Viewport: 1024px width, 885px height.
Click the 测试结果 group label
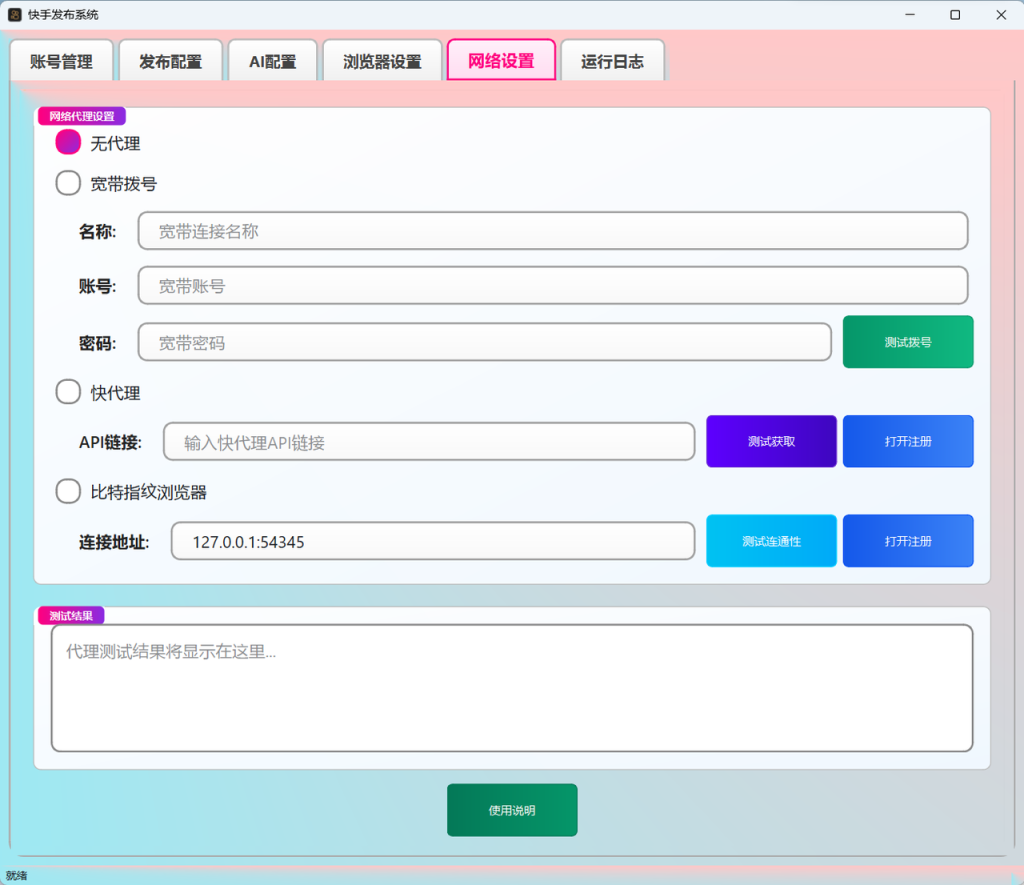click(x=71, y=616)
